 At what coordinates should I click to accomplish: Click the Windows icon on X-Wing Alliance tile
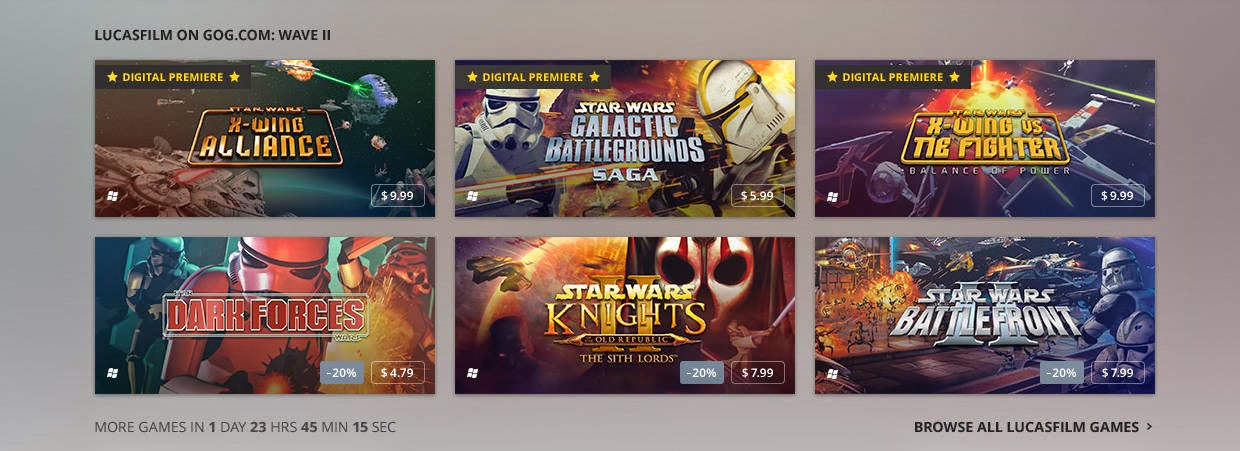coord(113,196)
